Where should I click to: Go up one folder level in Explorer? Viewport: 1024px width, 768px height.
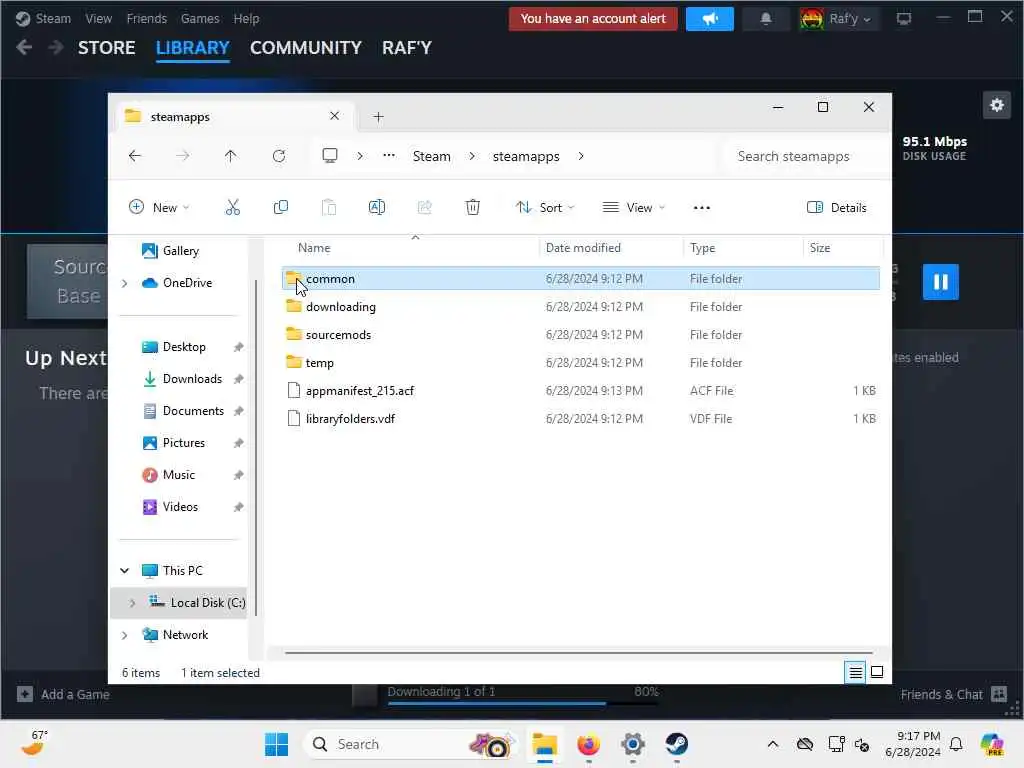(231, 156)
